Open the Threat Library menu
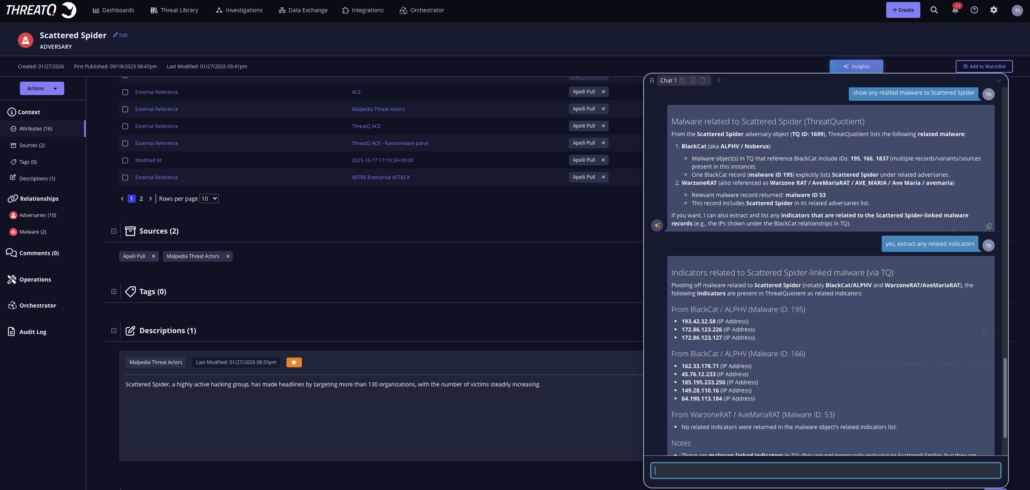 pos(174,10)
